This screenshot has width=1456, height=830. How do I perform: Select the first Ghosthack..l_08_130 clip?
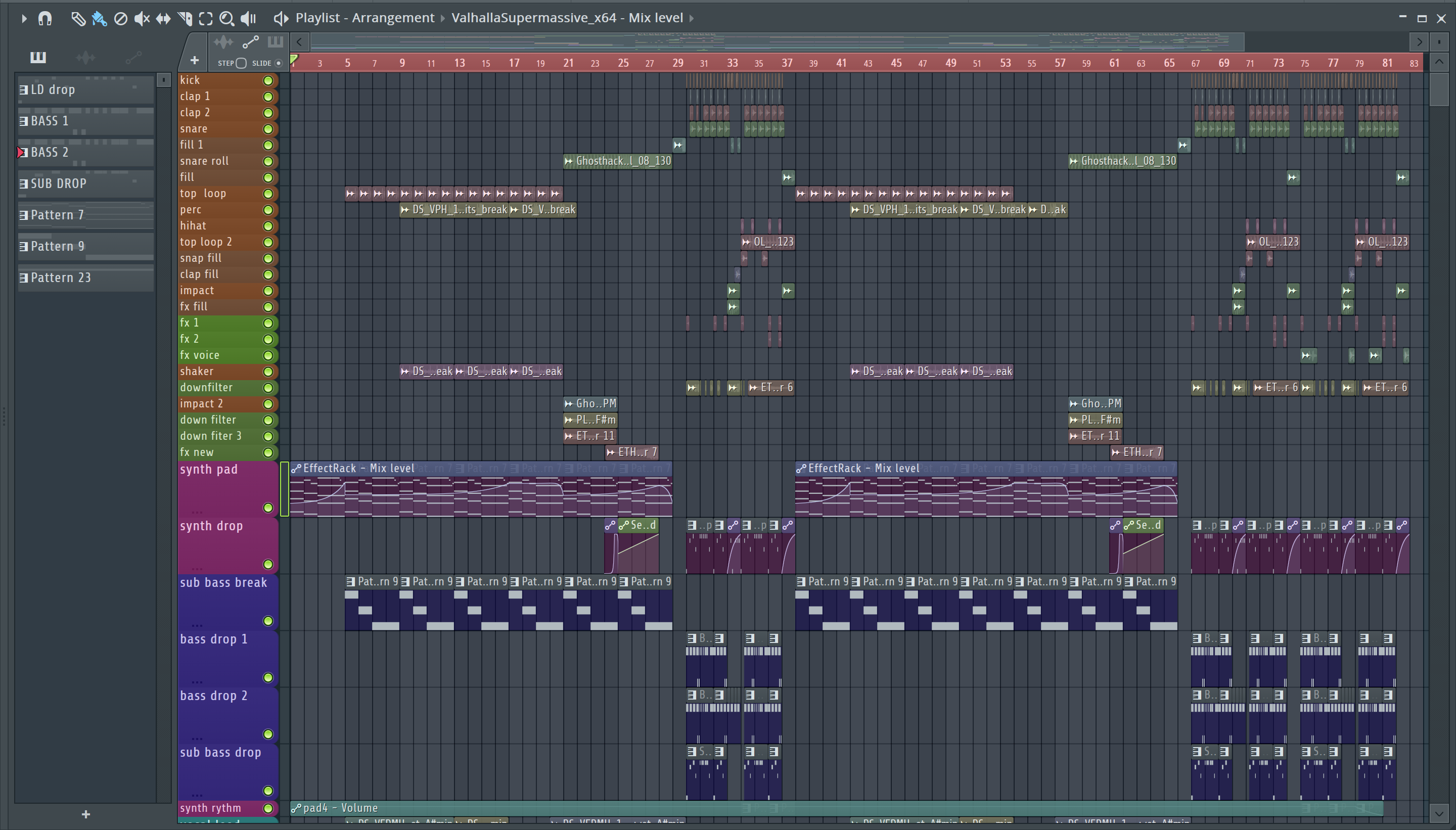(618, 161)
